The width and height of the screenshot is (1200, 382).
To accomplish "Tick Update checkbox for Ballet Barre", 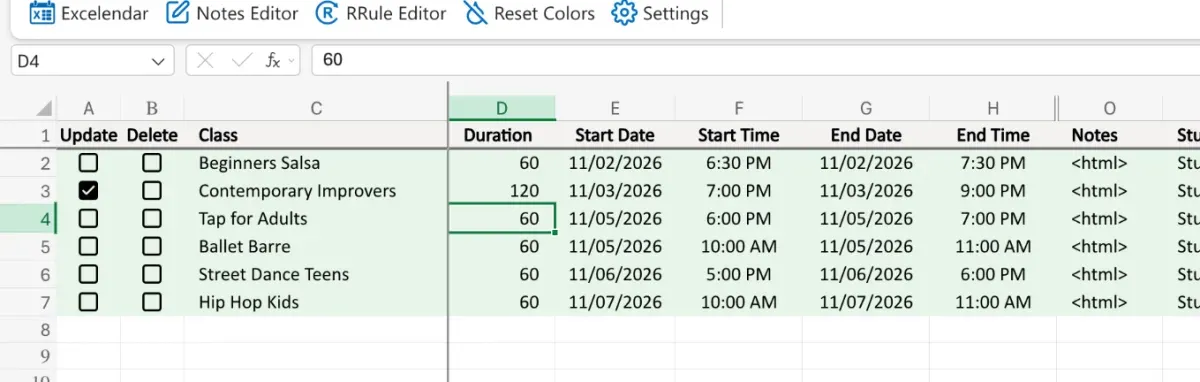I will pos(89,247).
